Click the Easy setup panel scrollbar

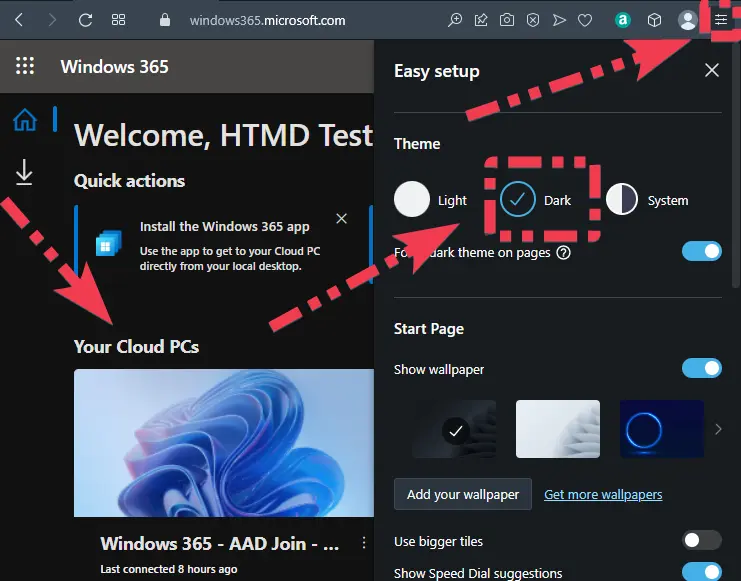pyautogui.click(x=735, y=165)
